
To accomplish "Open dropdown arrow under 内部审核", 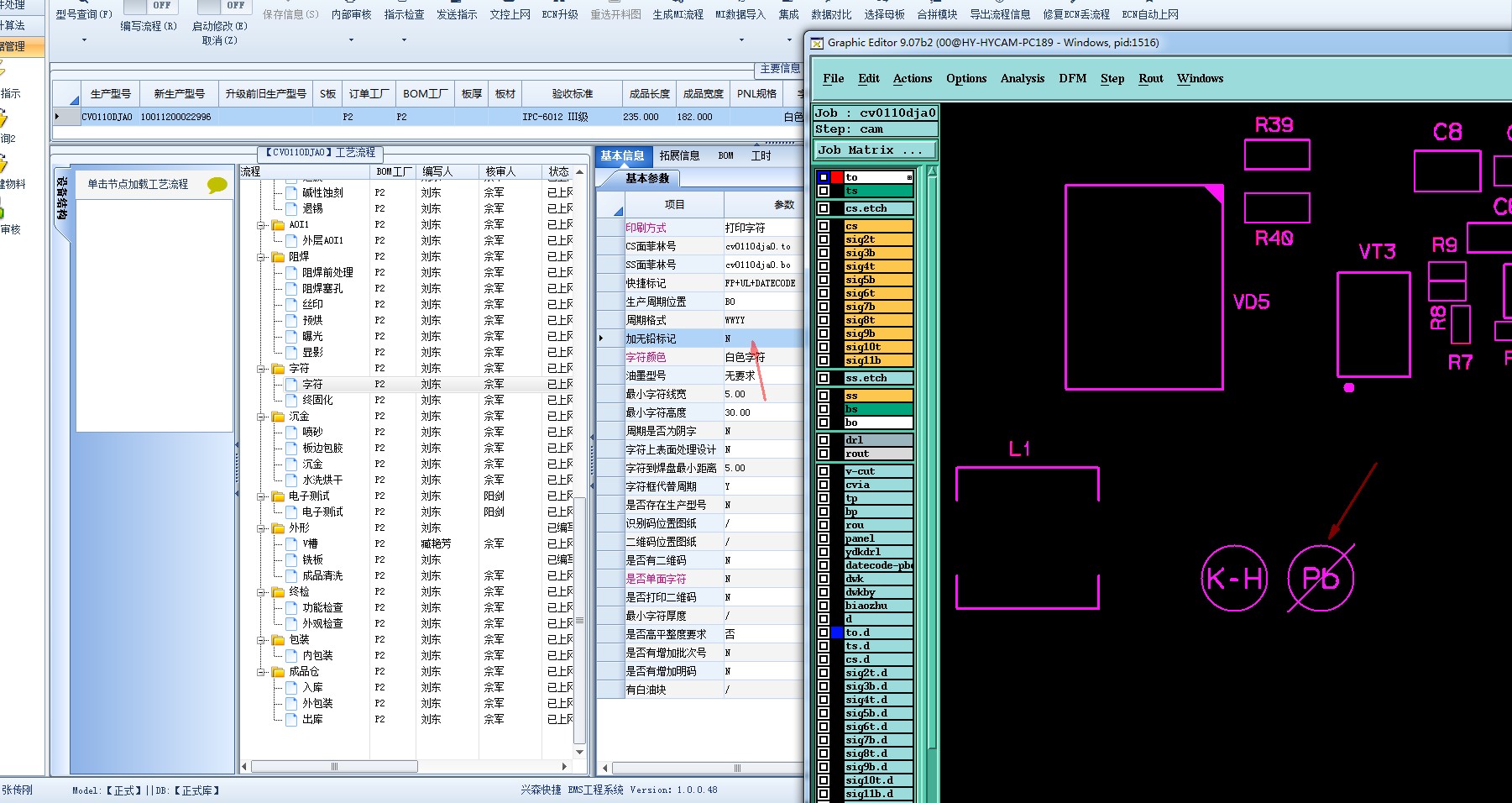I will (351, 40).
